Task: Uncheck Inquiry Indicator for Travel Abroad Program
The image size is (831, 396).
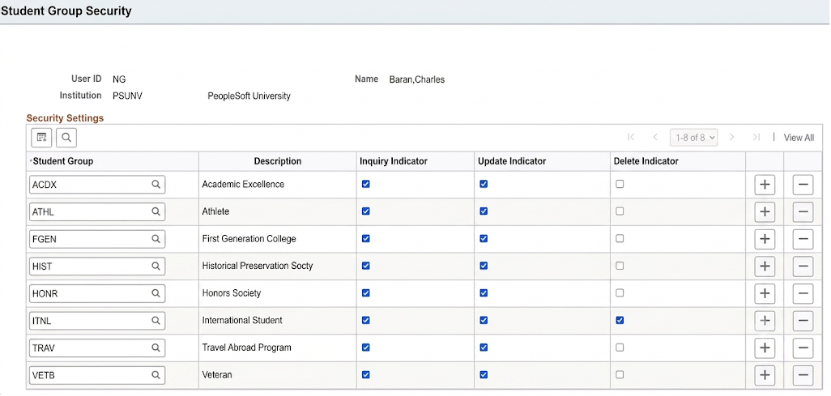Action: pyautogui.click(x=366, y=348)
